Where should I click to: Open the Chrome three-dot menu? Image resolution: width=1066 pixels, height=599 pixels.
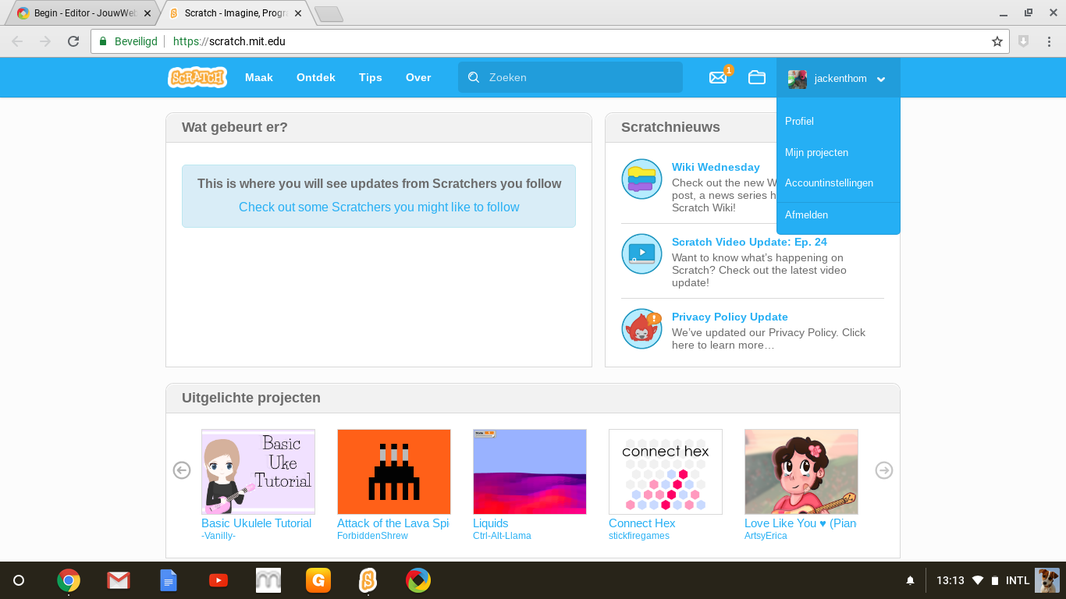coord(1050,41)
